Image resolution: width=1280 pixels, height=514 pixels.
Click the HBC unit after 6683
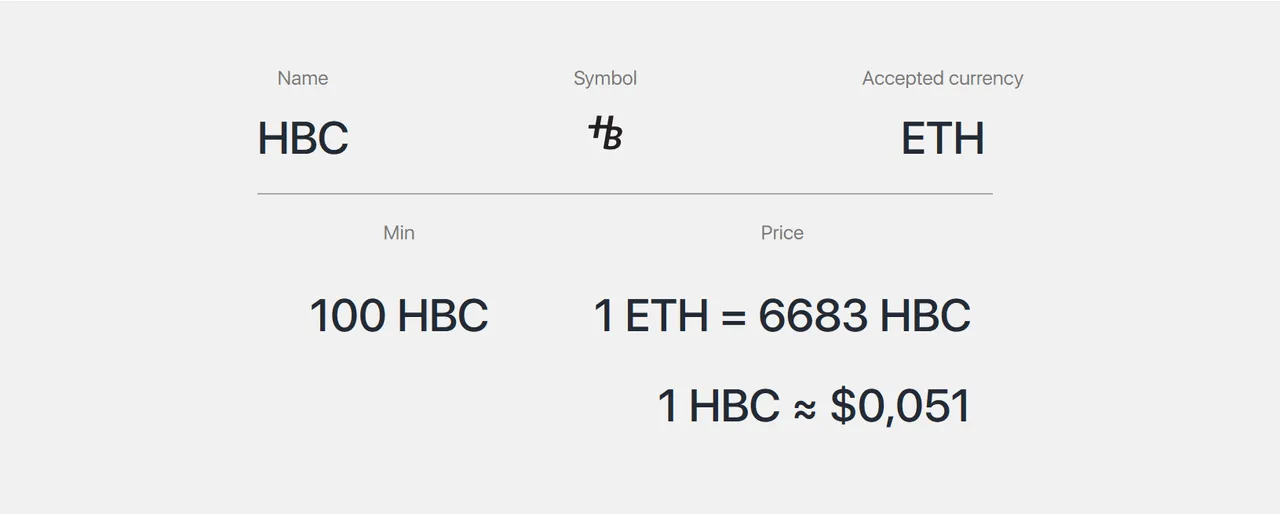click(x=925, y=316)
